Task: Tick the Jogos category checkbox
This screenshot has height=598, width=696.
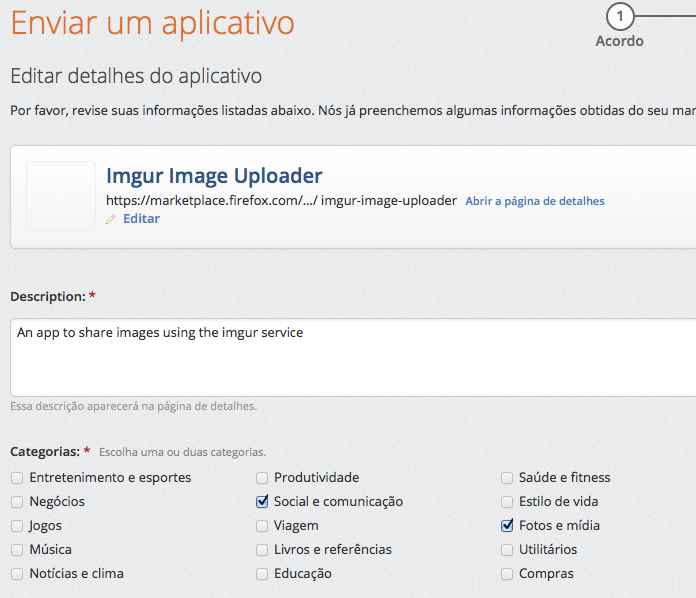Action: click(x=17, y=526)
